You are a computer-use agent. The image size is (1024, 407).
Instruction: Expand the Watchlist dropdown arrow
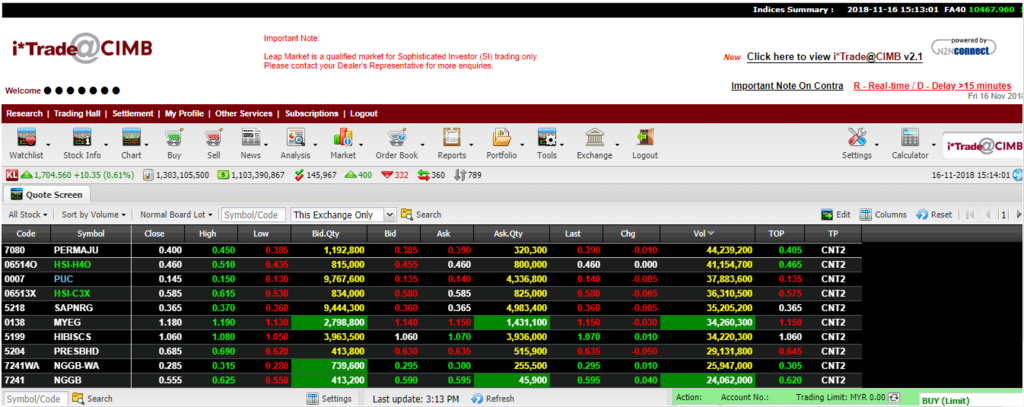click(50, 143)
